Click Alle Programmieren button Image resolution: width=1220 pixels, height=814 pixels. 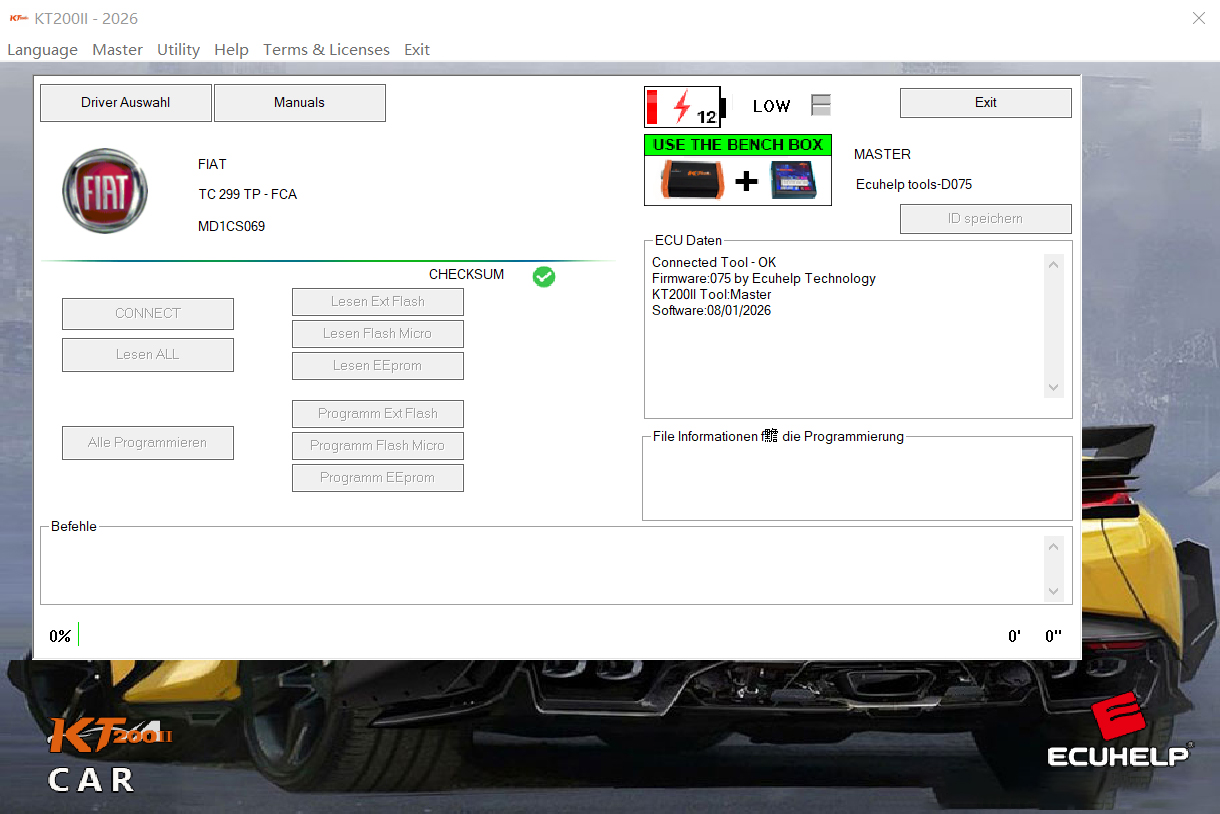coord(148,443)
